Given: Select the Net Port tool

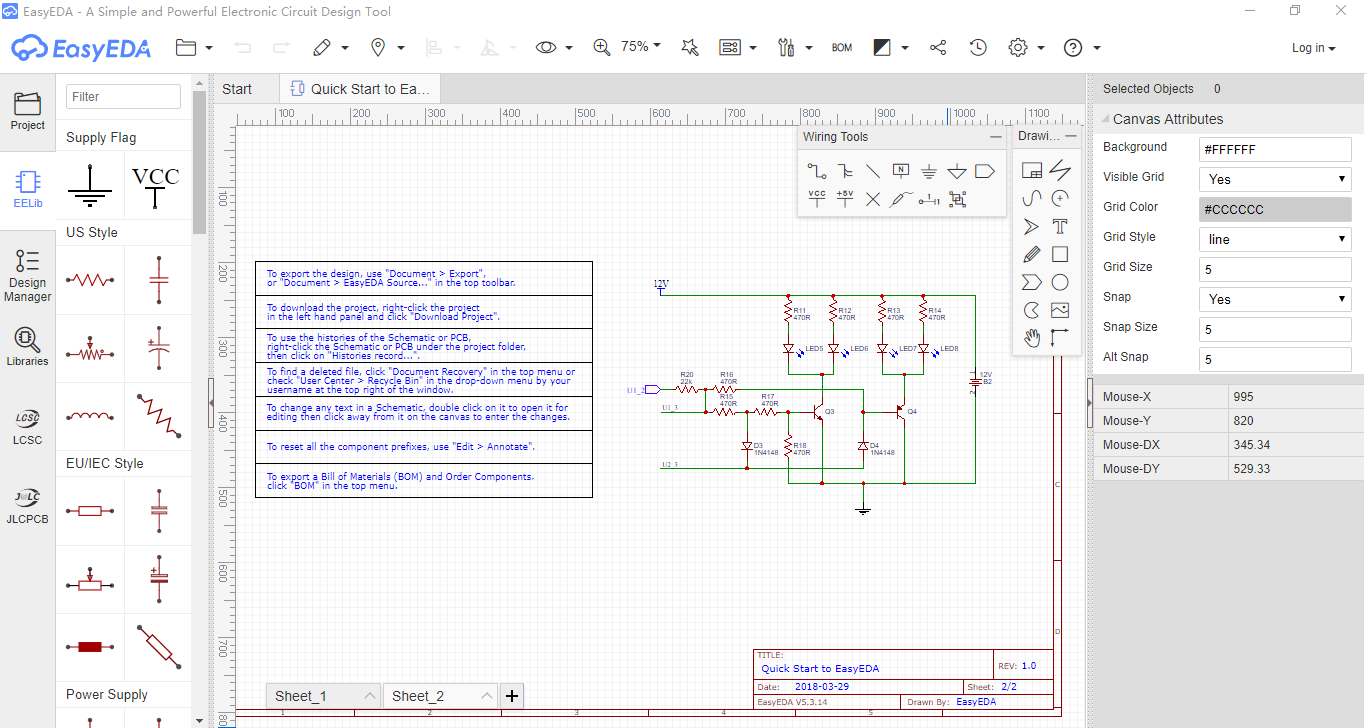Looking at the screenshot, I should click(x=985, y=171).
